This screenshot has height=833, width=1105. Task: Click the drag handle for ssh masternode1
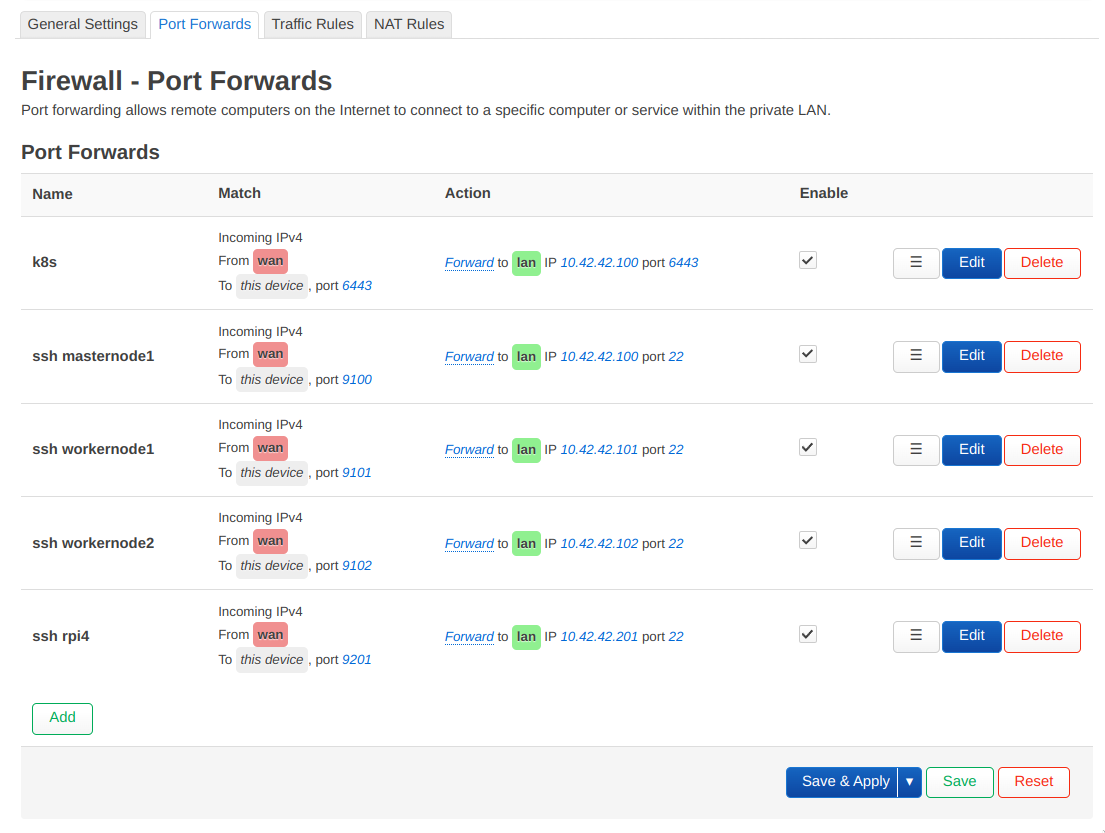point(916,356)
